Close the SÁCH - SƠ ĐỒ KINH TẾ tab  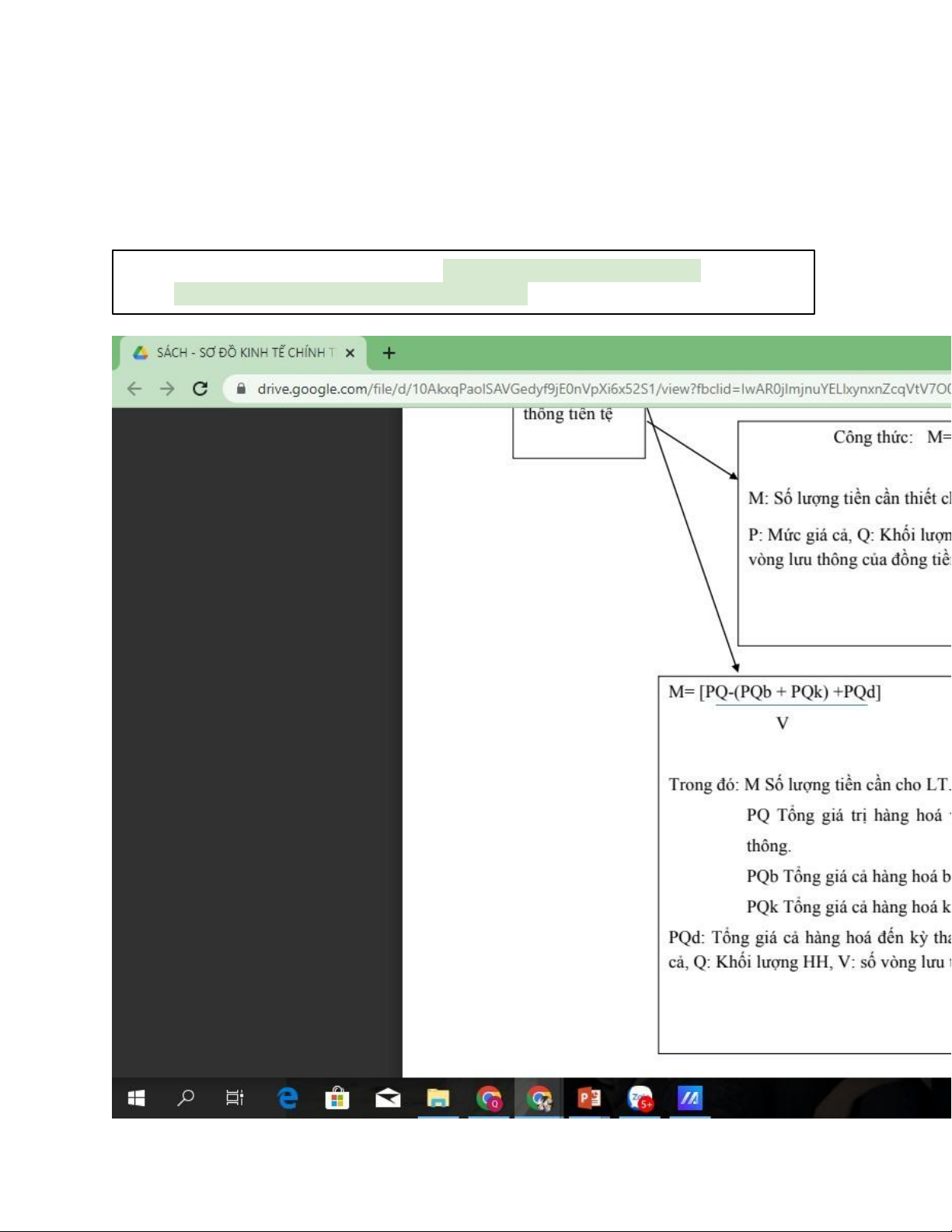350,353
